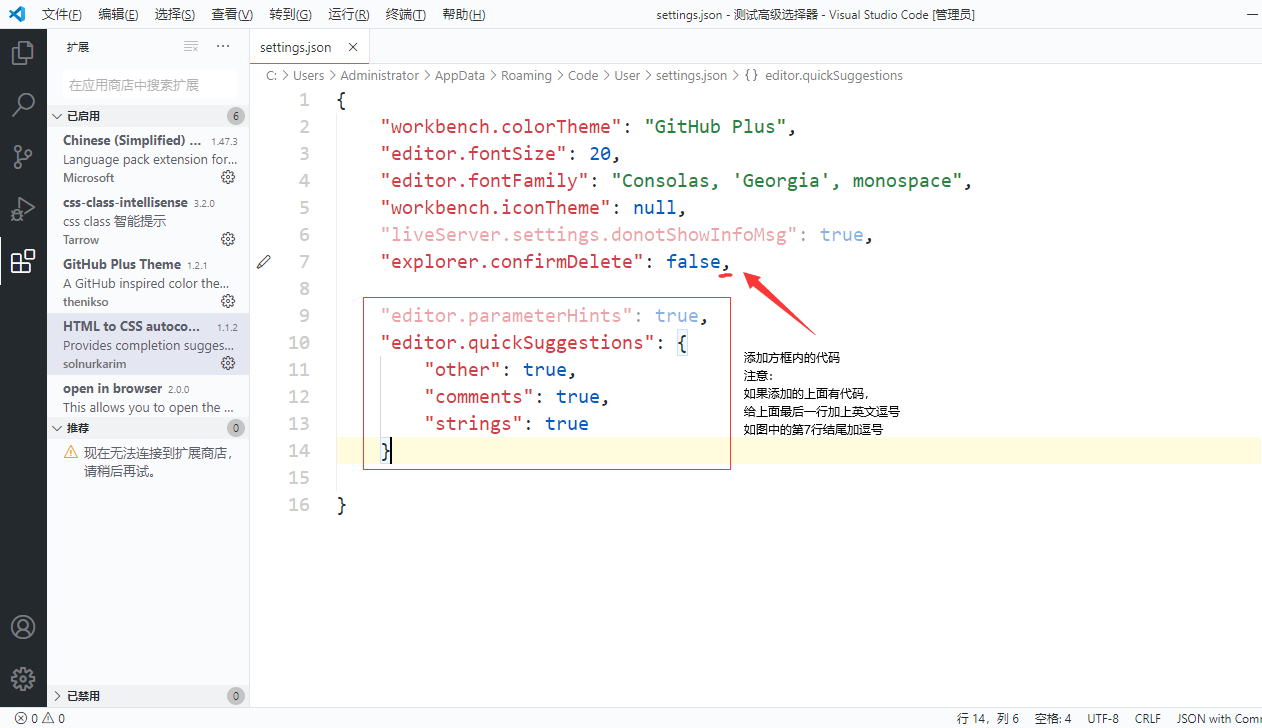This screenshot has height=728, width=1262.
Task: Open the 终端(T) menu
Action: click(405, 14)
